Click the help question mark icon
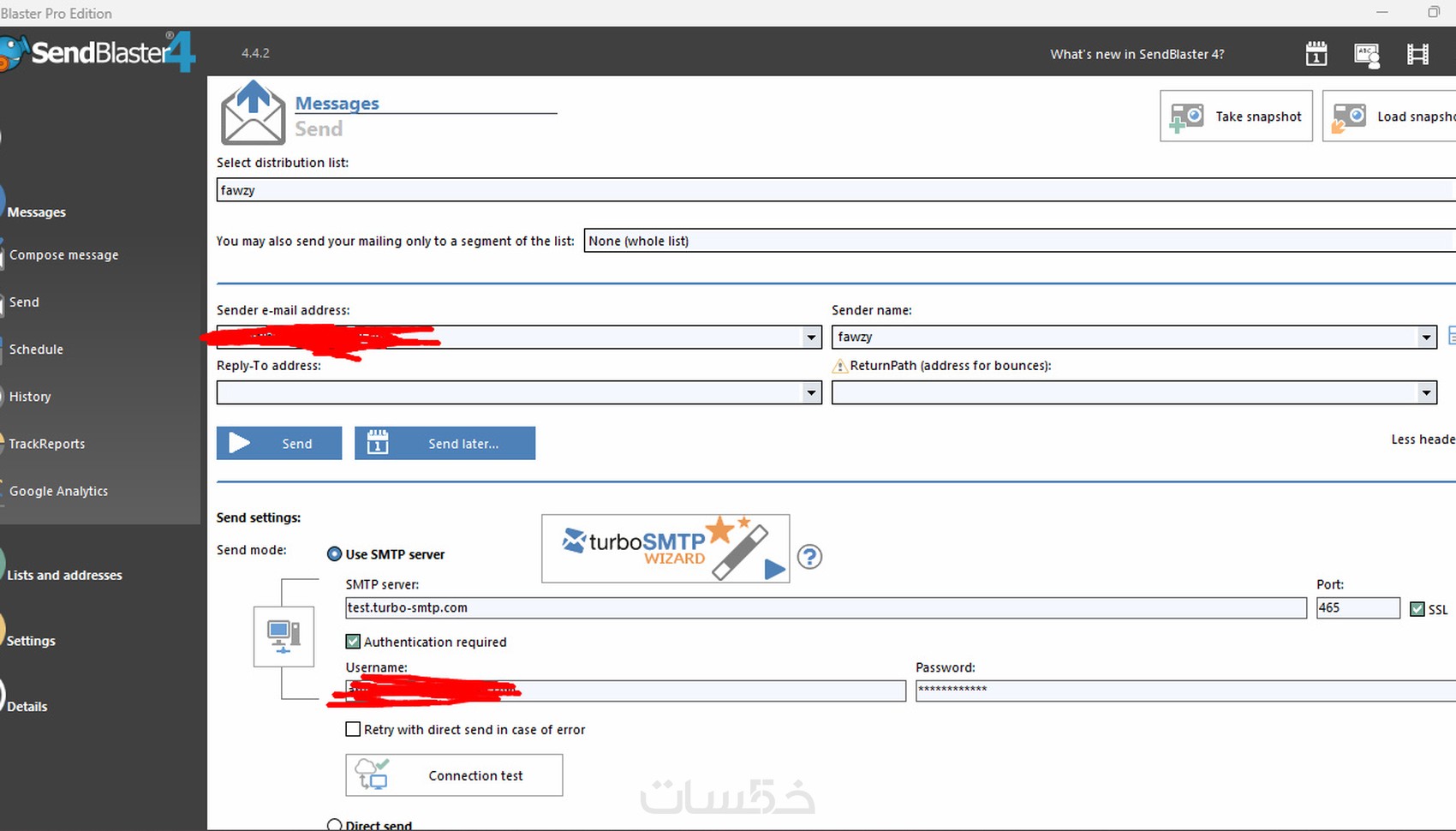The image size is (1456, 831). point(809,557)
